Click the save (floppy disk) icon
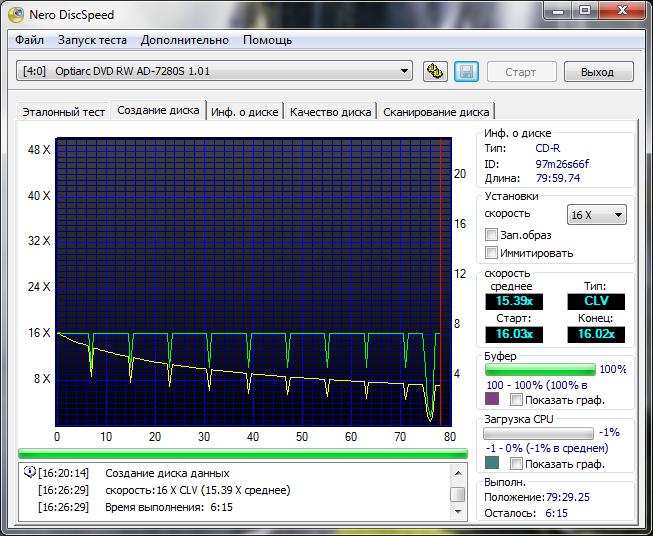The width and height of the screenshot is (653, 536). point(465,71)
